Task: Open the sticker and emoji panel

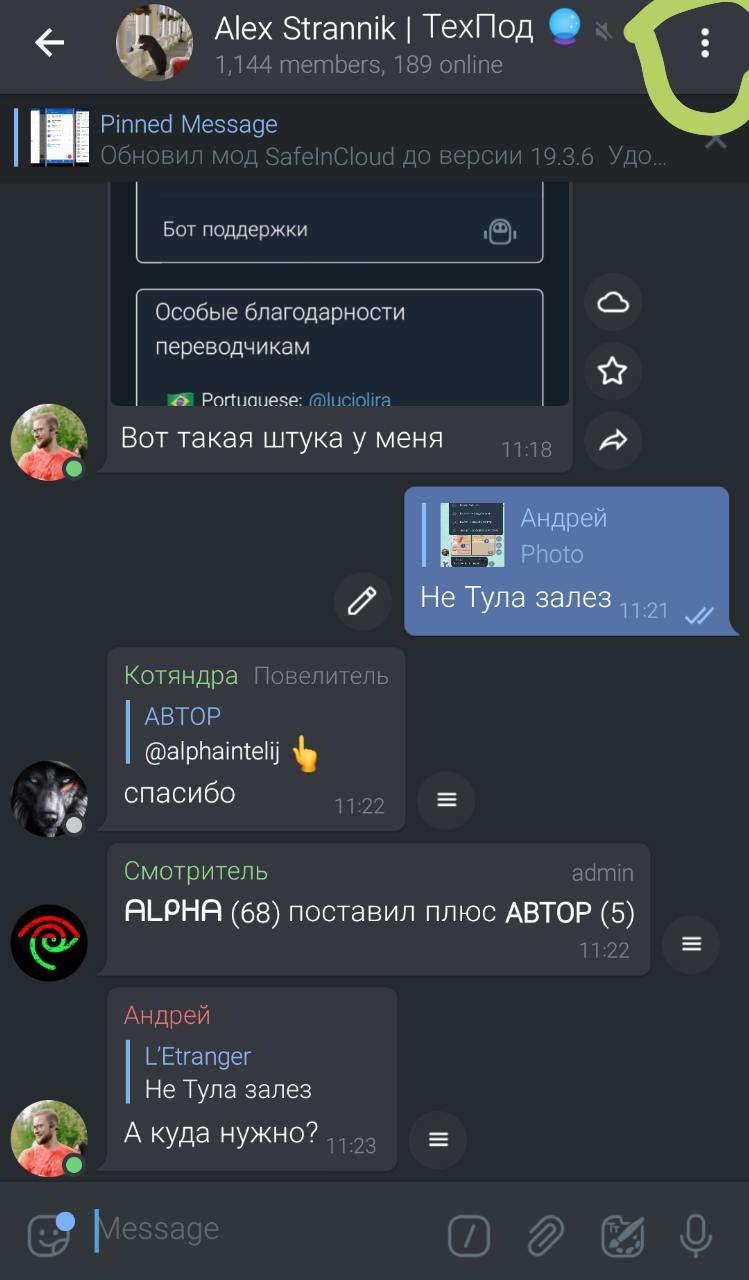Action: [x=50, y=1235]
